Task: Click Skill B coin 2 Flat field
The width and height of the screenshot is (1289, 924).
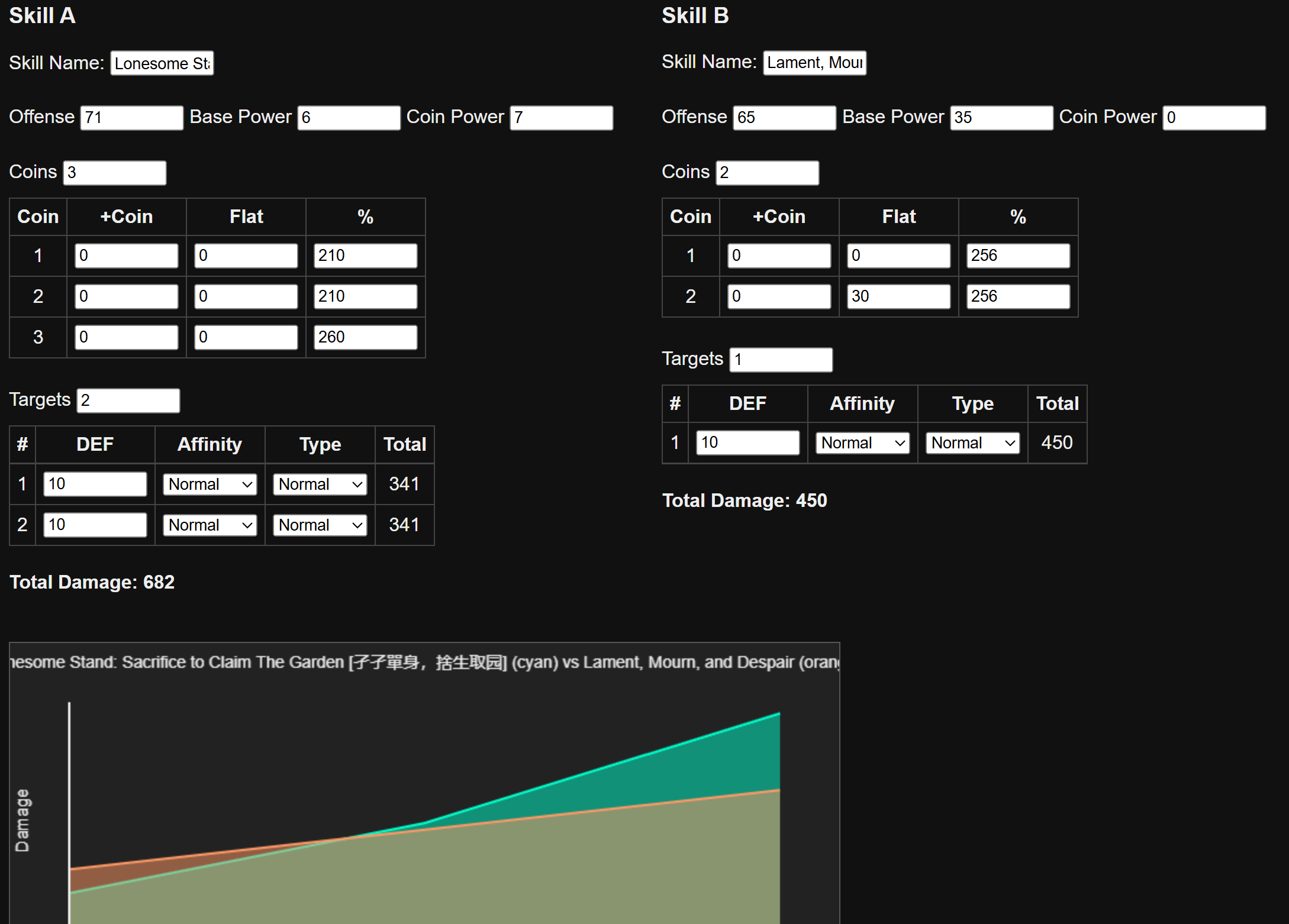Action: (898, 296)
